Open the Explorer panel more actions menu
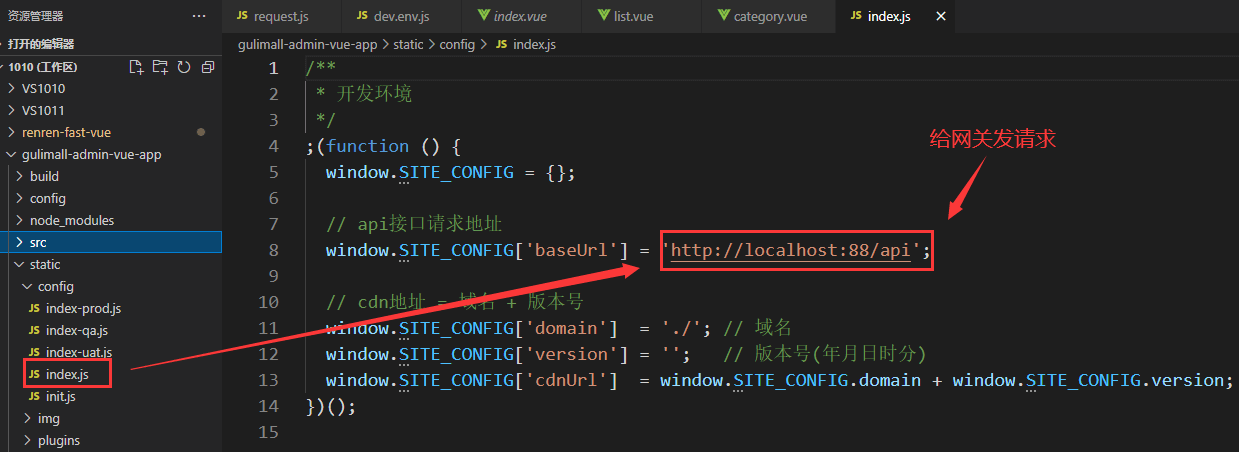 [x=199, y=16]
